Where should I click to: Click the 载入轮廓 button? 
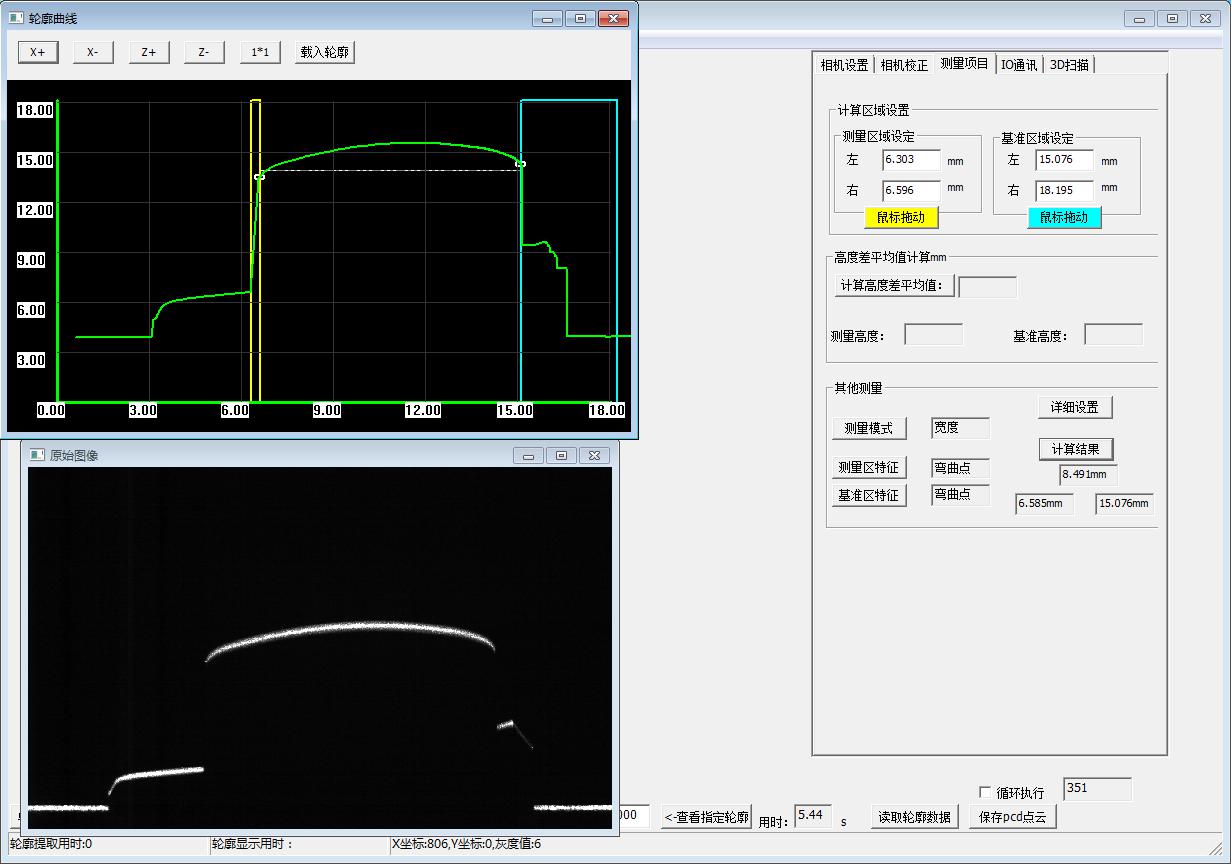click(325, 53)
